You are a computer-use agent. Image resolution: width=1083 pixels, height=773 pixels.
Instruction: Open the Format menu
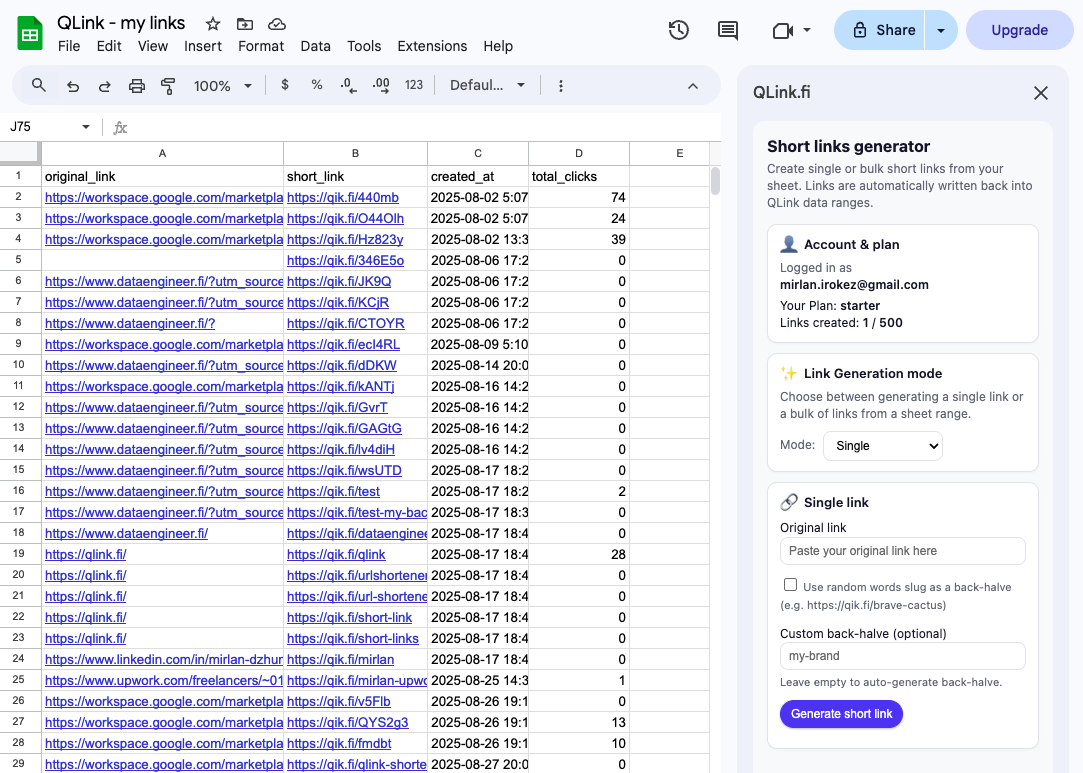coord(261,46)
